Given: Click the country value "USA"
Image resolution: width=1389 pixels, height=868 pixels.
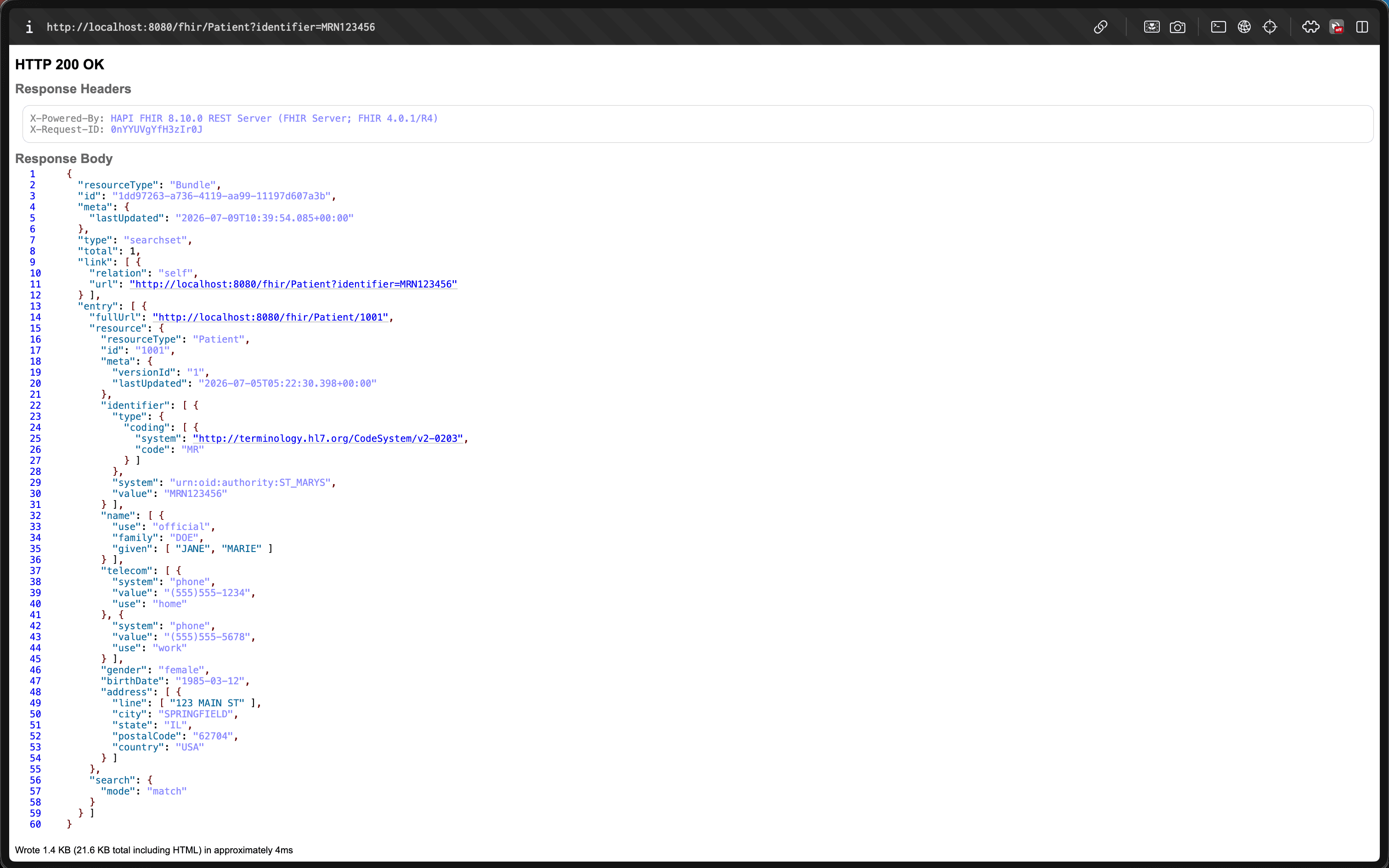Looking at the screenshot, I should click(190, 748).
